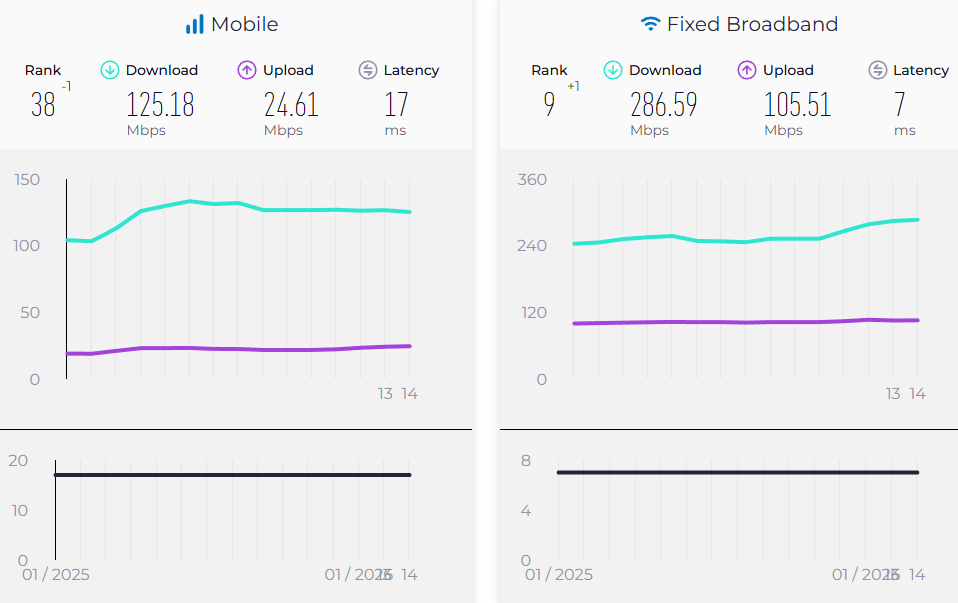The height and width of the screenshot is (603, 958).
Task: Click the Fixed Broadband Download icon
Action: [613, 70]
